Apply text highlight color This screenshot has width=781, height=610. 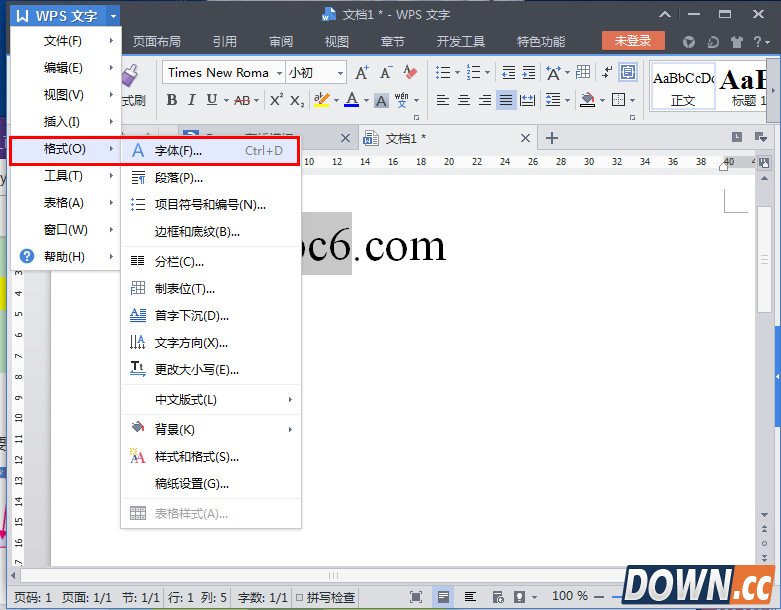pyautogui.click(x=322, y=100)
